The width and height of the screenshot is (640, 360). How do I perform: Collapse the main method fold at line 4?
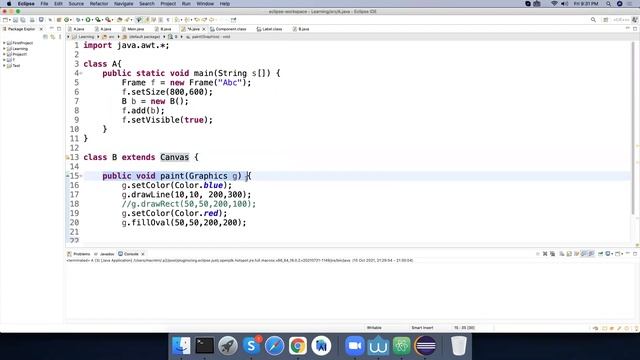pyautogui.click(x=81, y=73)
